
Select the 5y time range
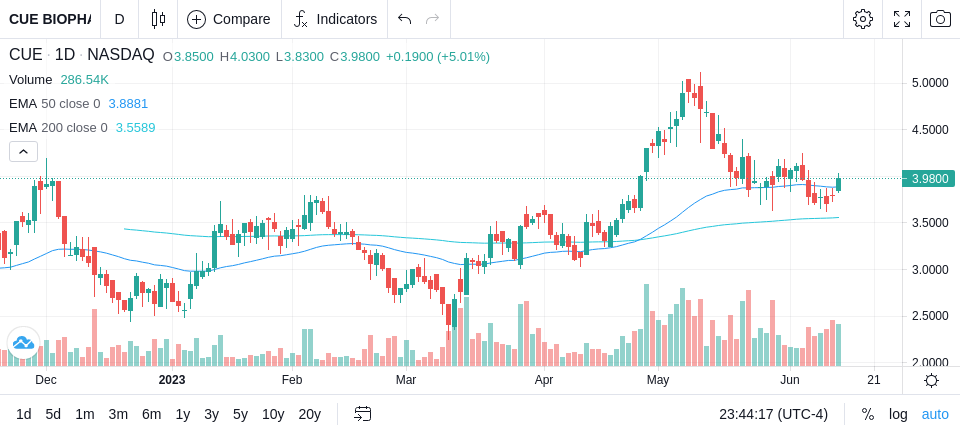tap(240, 414)
